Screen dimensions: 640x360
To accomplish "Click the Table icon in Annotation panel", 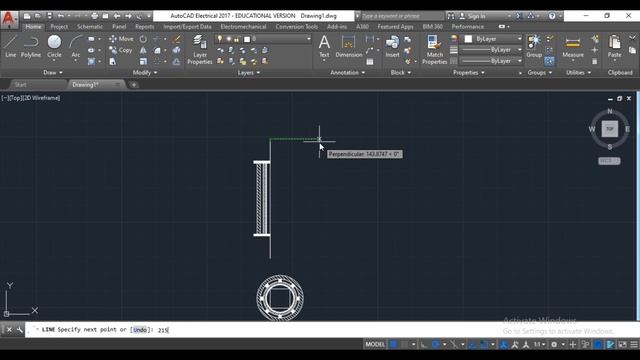I will (370, 62).
